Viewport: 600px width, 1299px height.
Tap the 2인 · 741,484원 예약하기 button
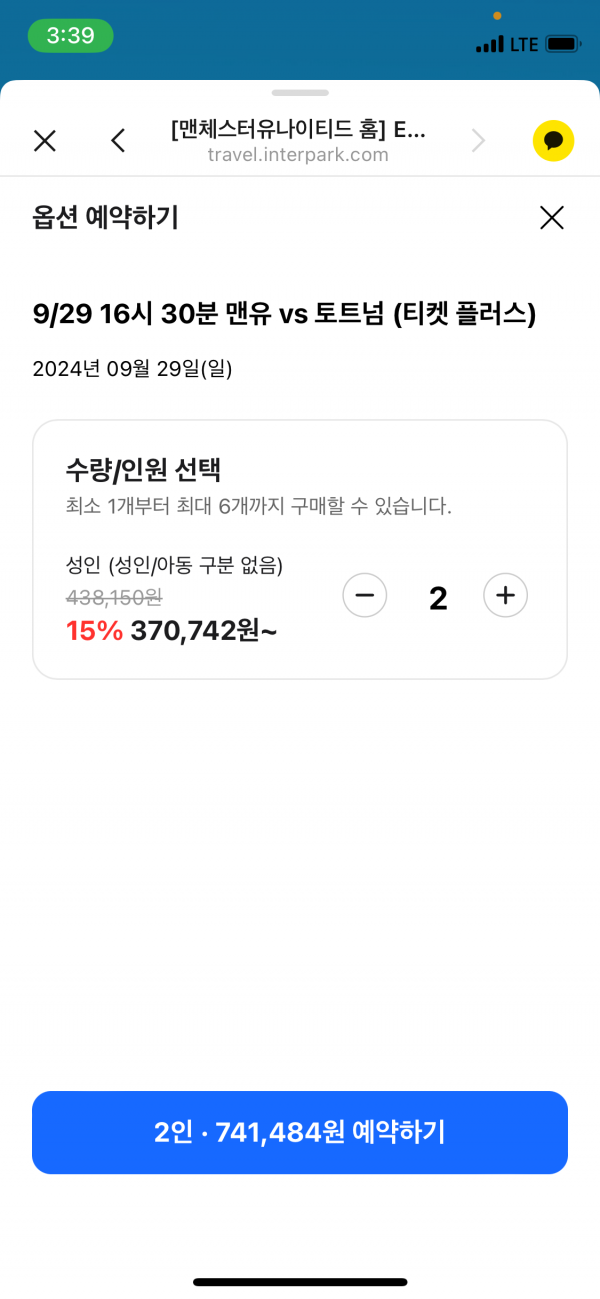[300, 1132]
